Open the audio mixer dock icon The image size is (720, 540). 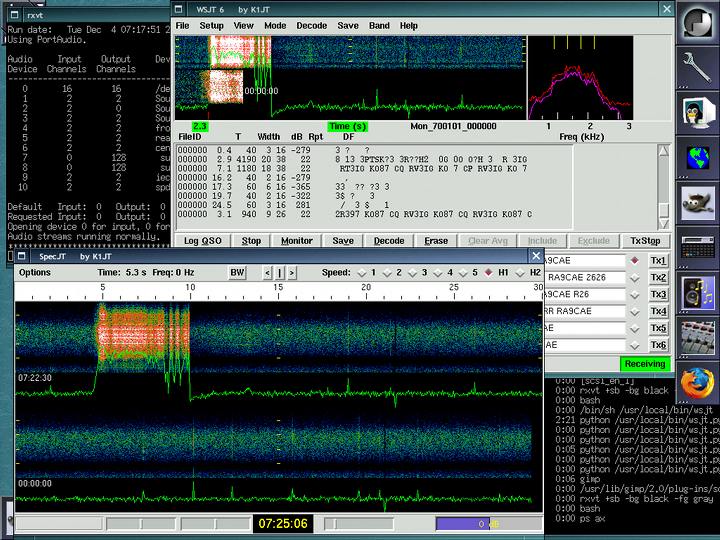[x=698, y=338]
